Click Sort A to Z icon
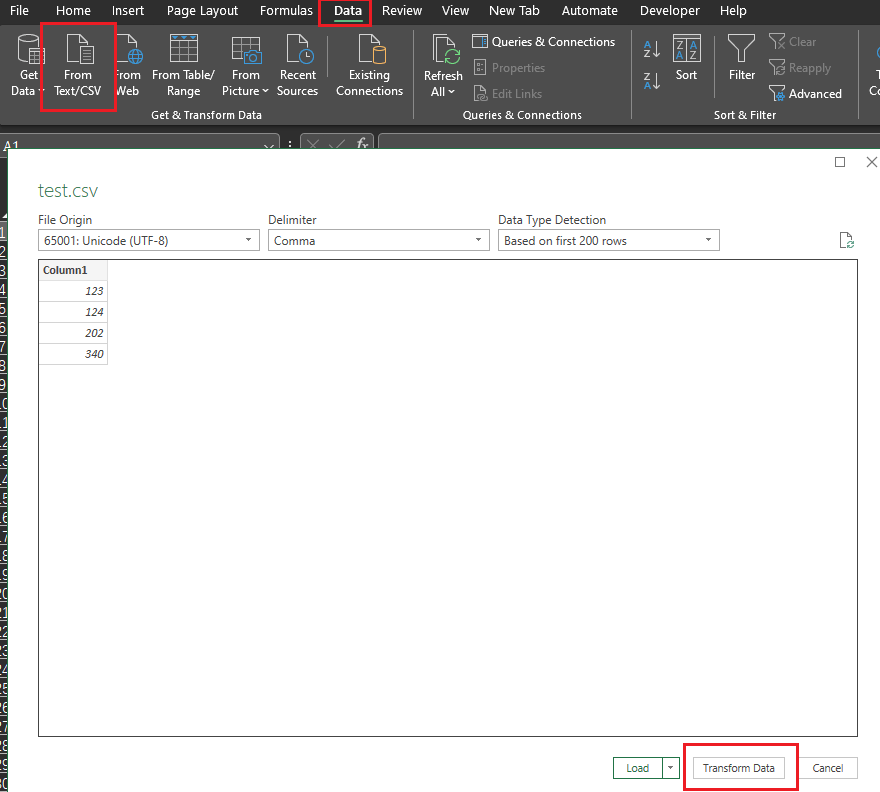This screenshot has height=792, width=880. point(652,49)
